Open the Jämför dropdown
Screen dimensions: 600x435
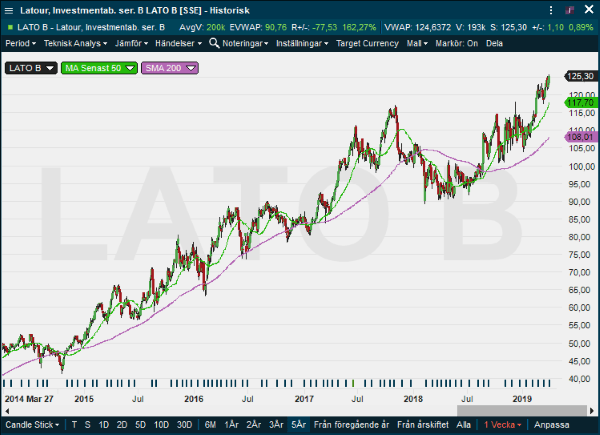[x=131, y=43]
